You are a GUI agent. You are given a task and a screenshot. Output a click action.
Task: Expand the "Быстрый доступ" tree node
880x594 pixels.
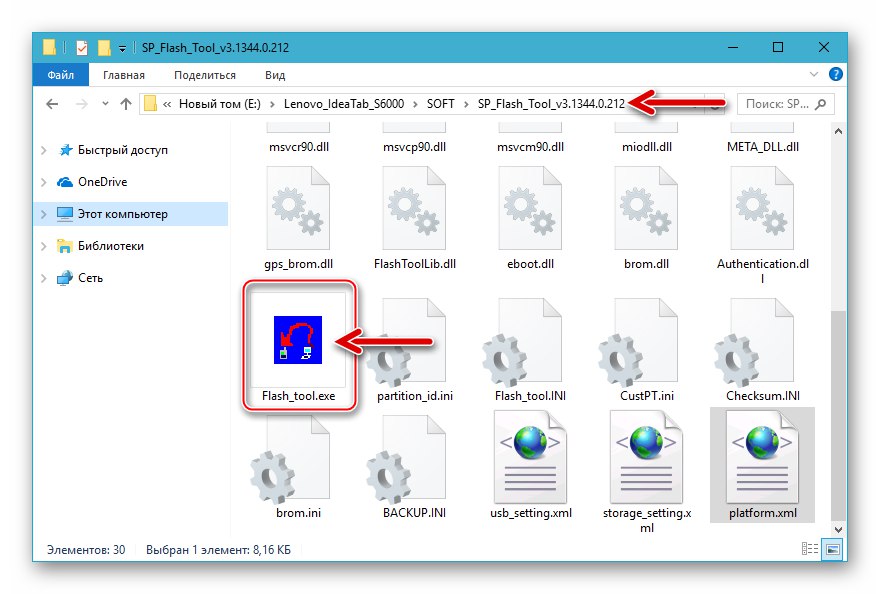[43, 149]
